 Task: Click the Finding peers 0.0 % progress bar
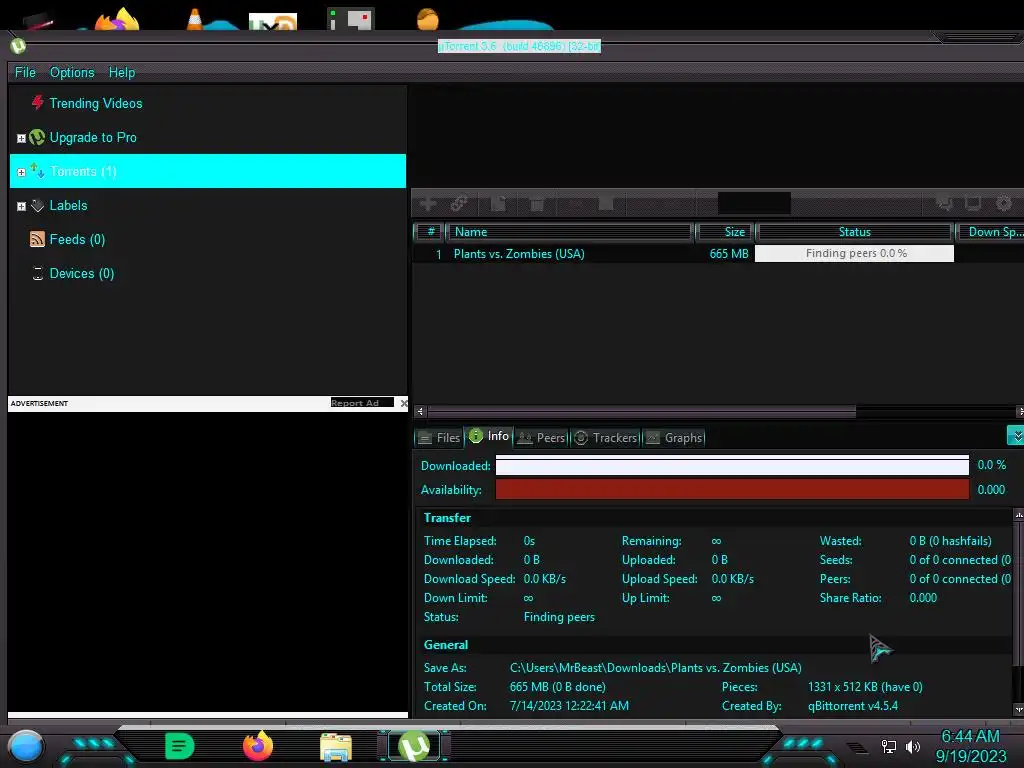click(x=854, y=253)
